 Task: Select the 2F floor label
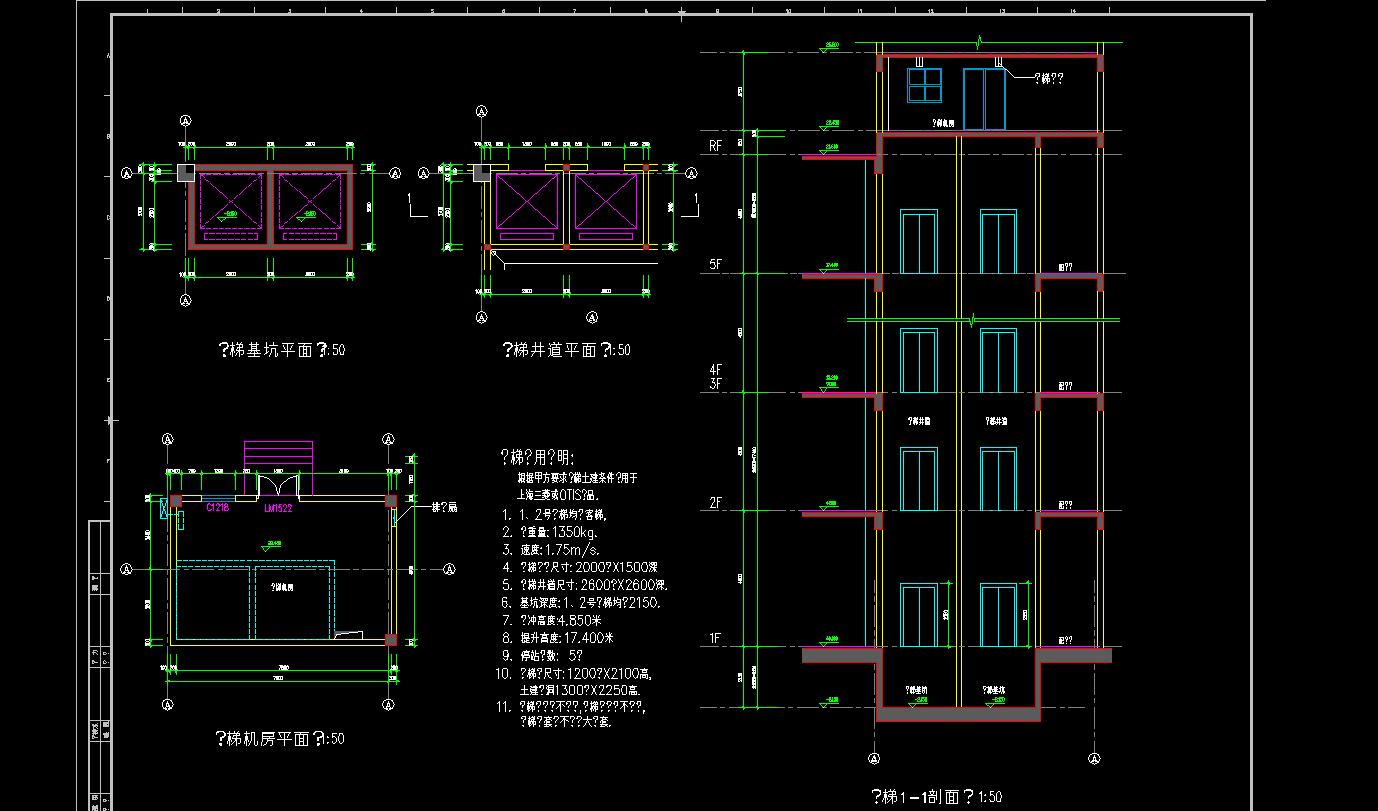pyautogui.click(x=715, y=503)
